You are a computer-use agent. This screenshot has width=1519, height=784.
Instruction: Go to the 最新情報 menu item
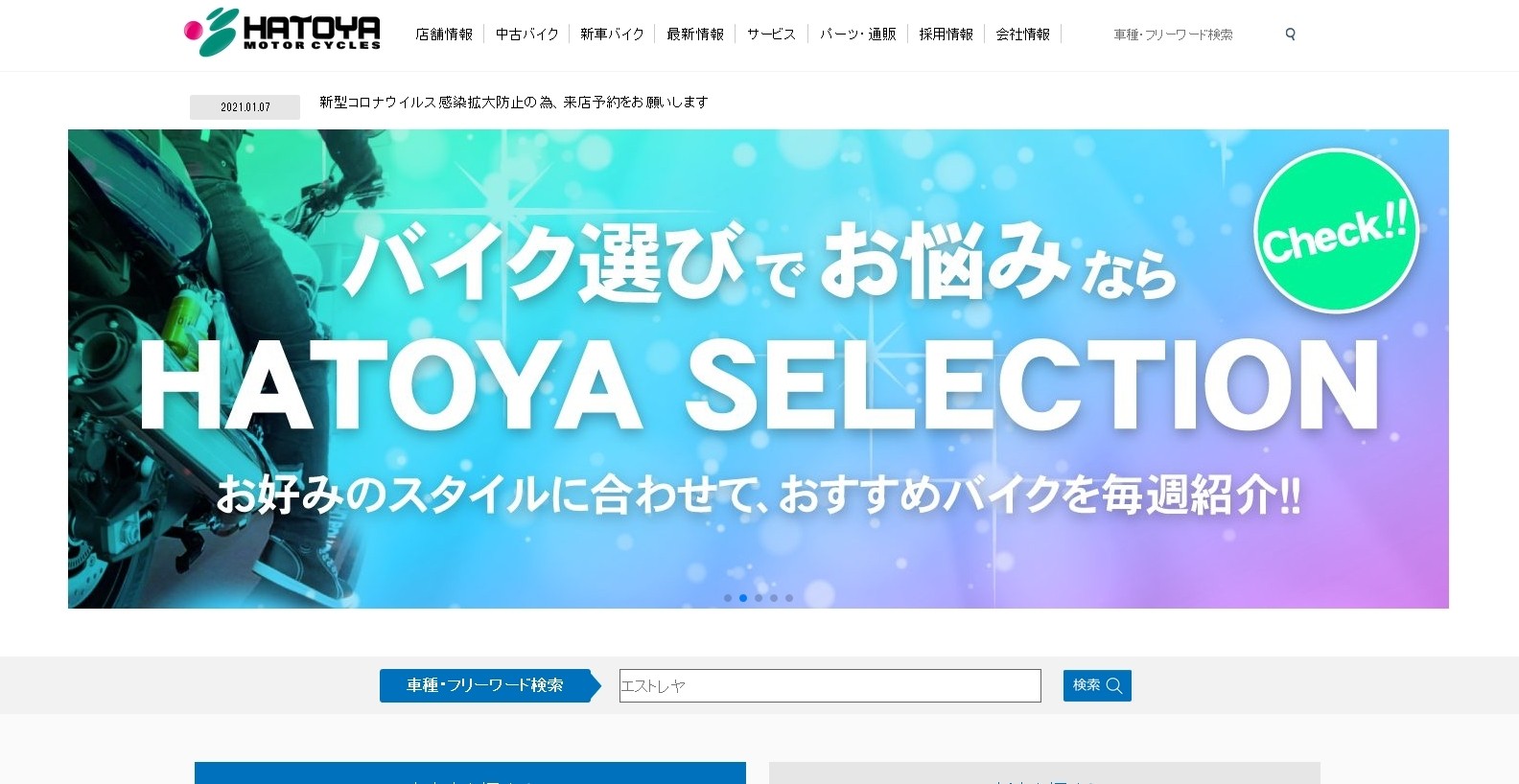click(695, 35)
